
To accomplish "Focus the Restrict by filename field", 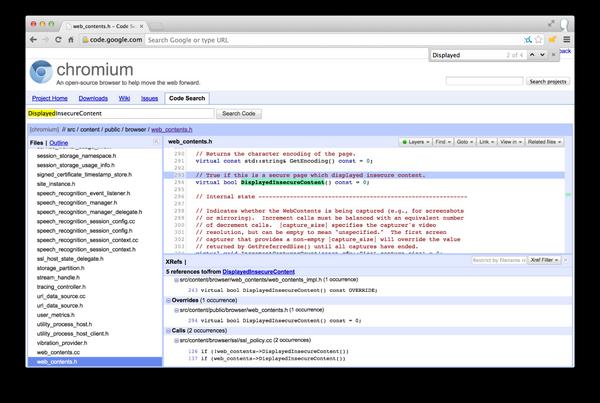I will click(x=499, y=260).
